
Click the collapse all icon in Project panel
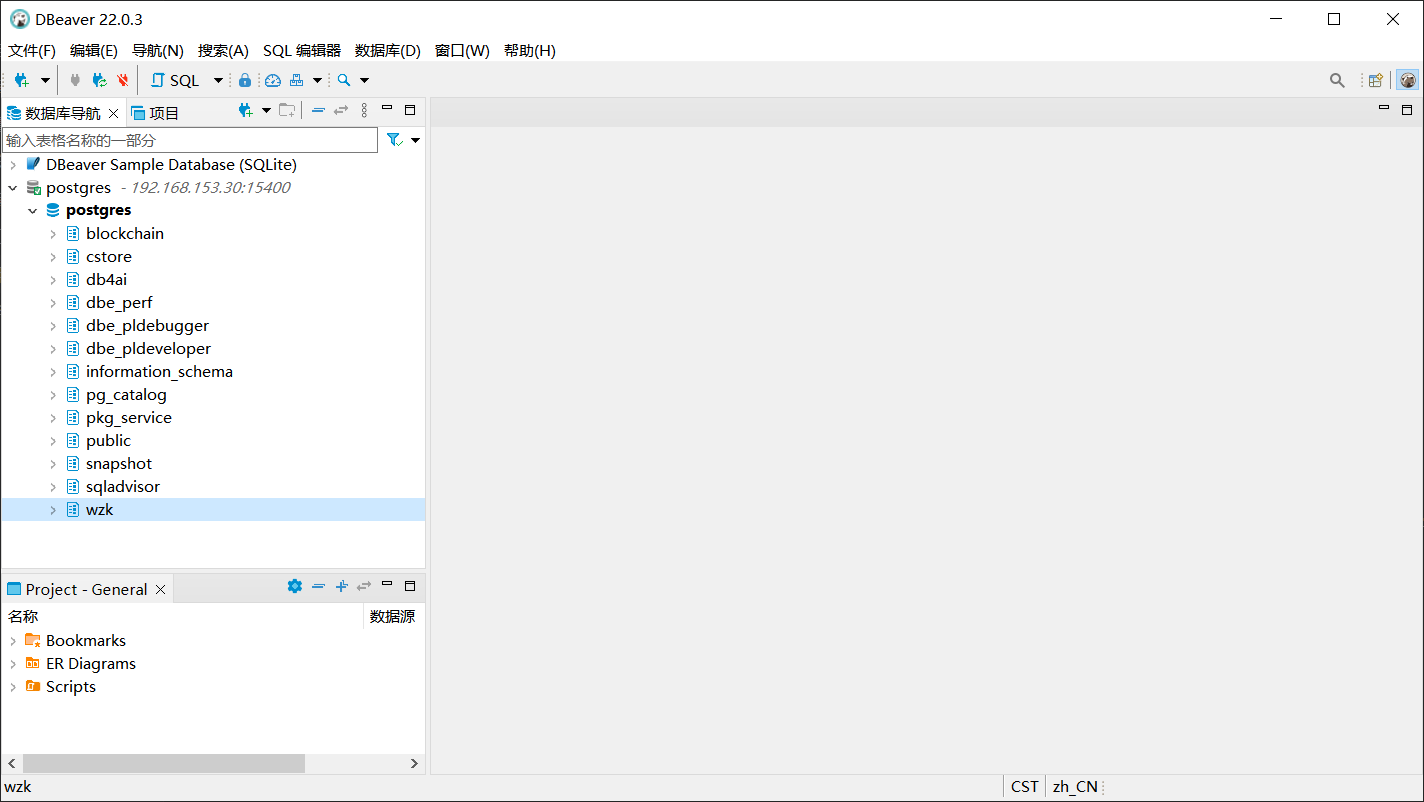(x=318, y=586)
